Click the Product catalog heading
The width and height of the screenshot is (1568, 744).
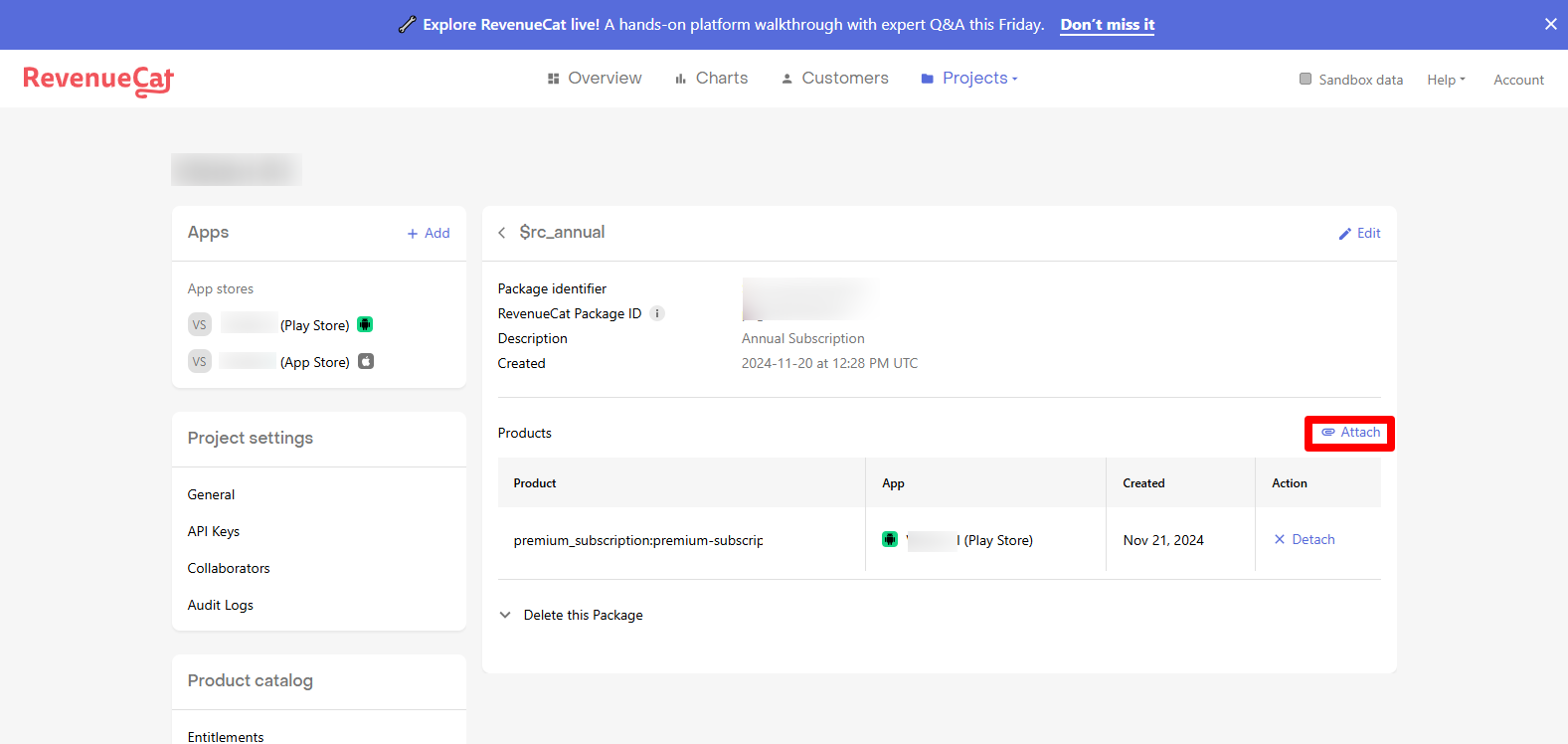[x=251, y=680]
